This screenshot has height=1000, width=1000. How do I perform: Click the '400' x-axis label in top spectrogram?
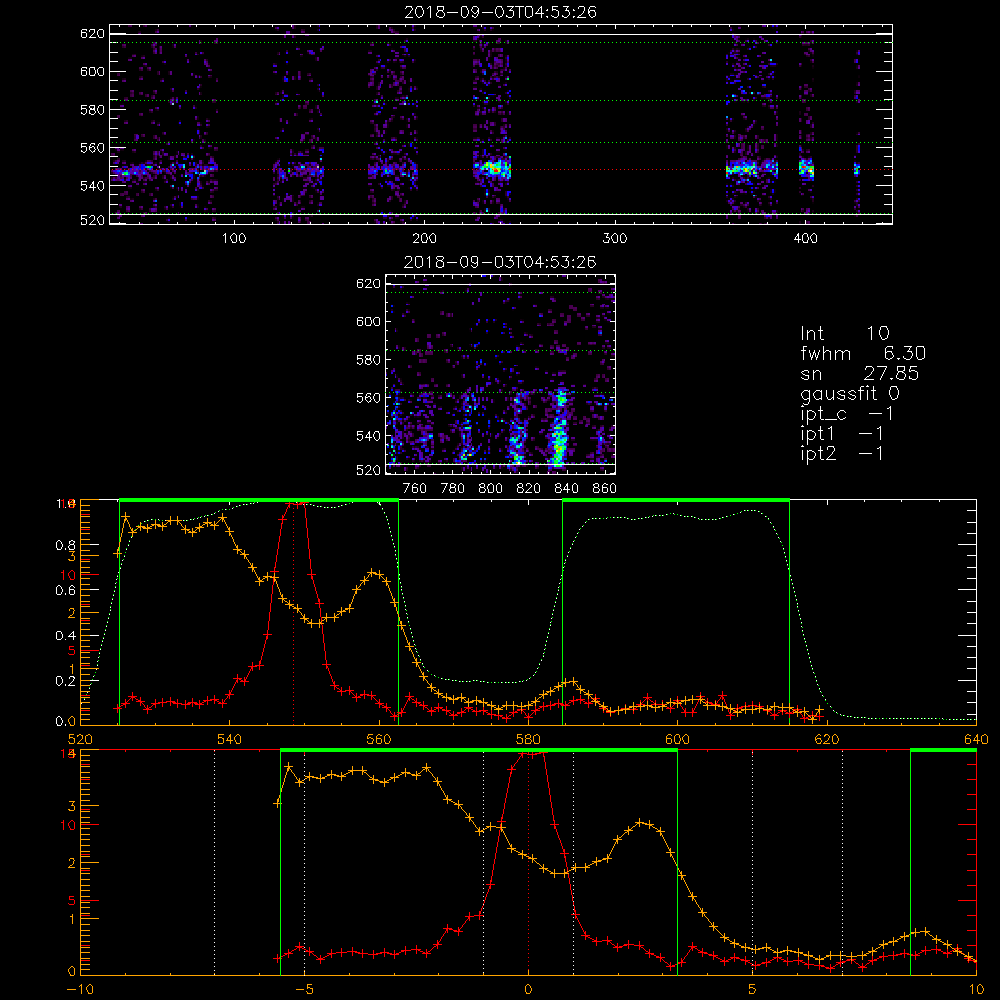click(x=805, y=239)
